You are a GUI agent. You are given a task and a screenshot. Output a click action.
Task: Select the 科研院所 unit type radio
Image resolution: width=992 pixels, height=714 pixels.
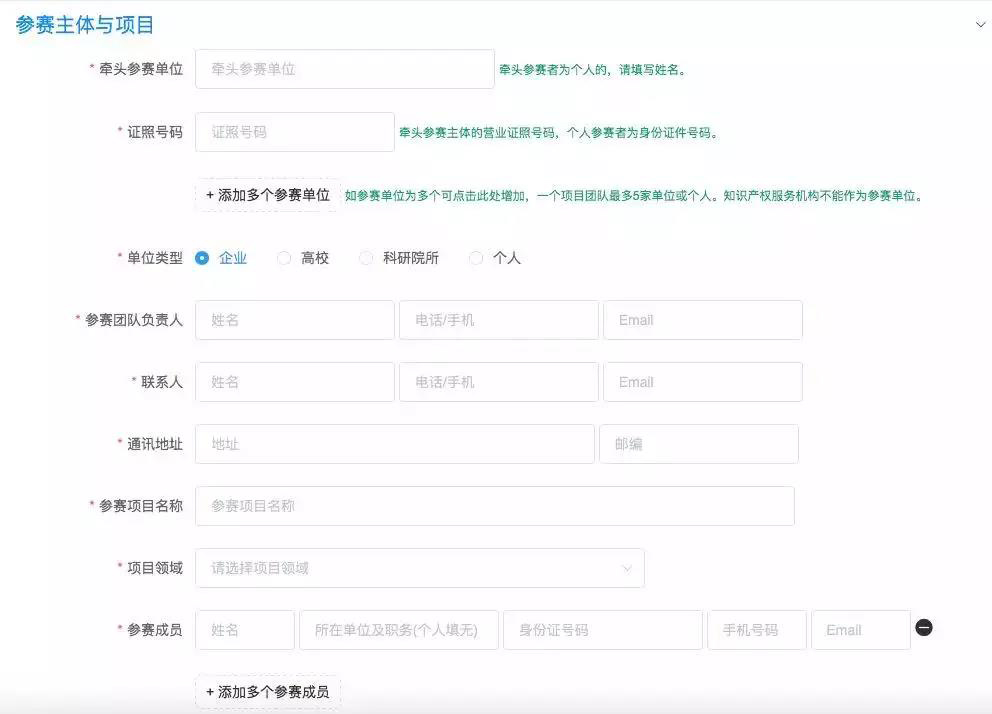coord(366,258)
